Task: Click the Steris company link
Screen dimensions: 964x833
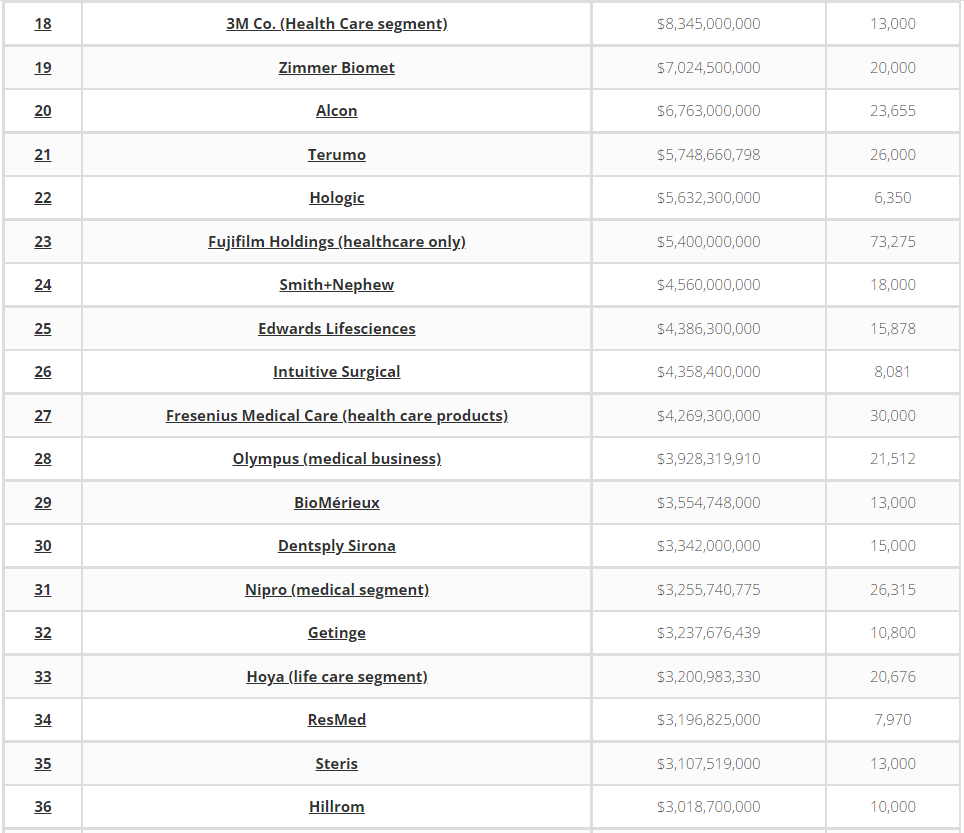Action: [x=336, y=764]
